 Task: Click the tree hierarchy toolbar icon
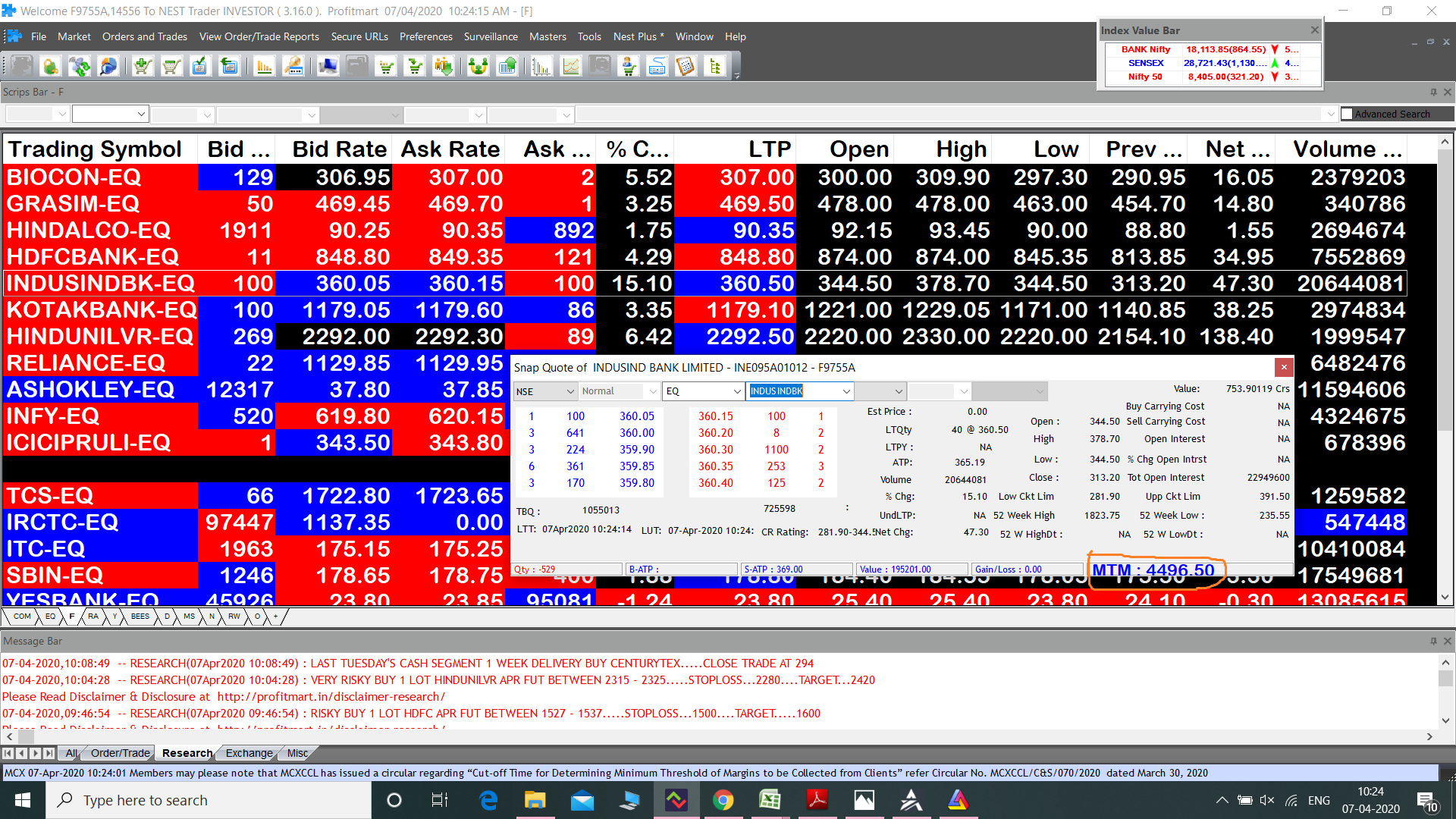pyautogui.click(x=715, y=67)
